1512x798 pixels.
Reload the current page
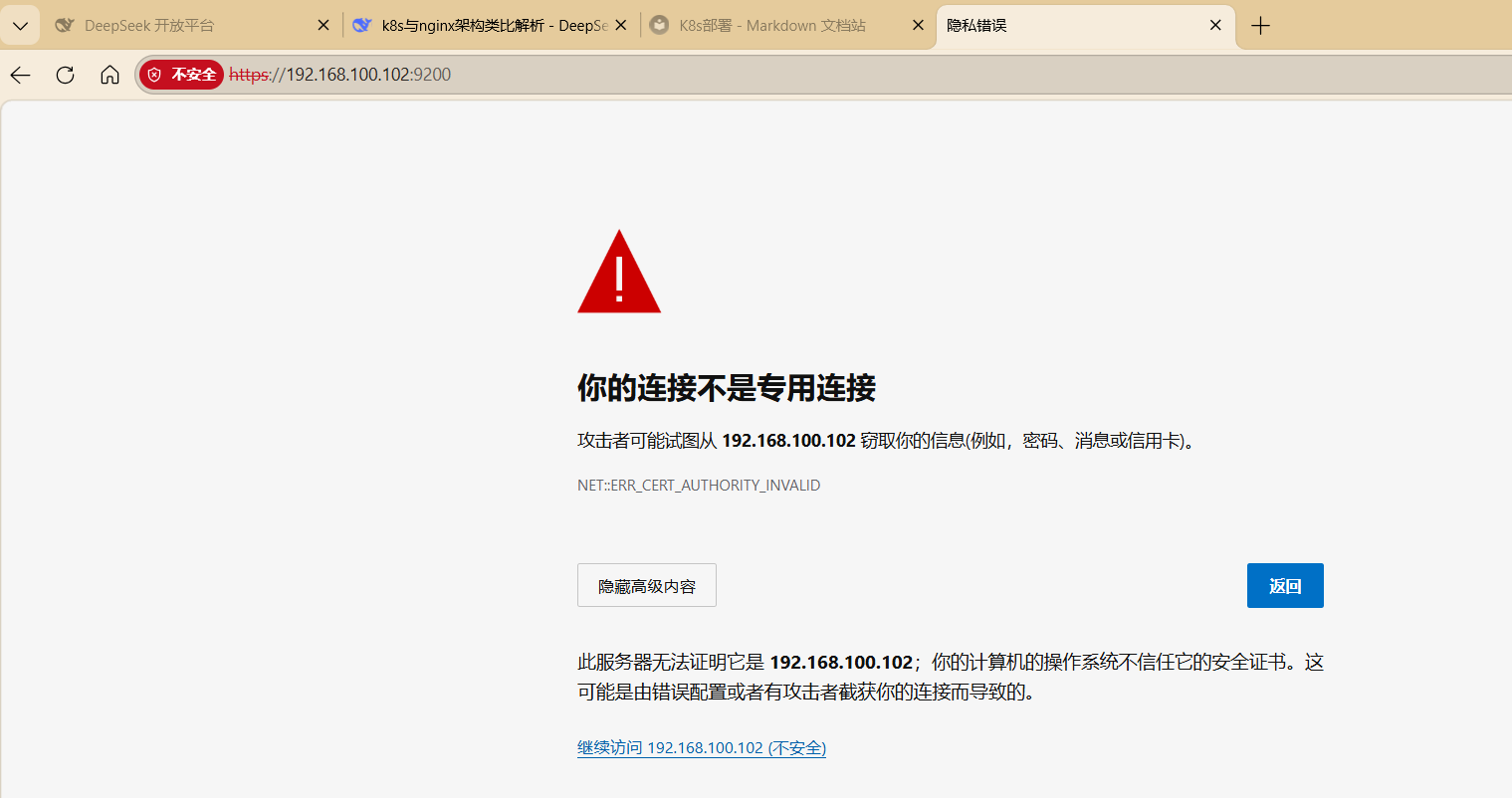pyautogui.click(x=66, y=75)
